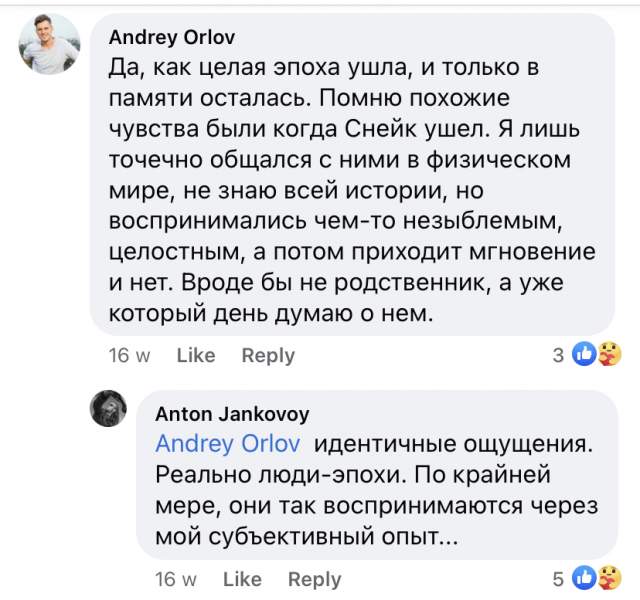
Task: Show the 3 reactions count on first comment
Action: tap(558, 355)
